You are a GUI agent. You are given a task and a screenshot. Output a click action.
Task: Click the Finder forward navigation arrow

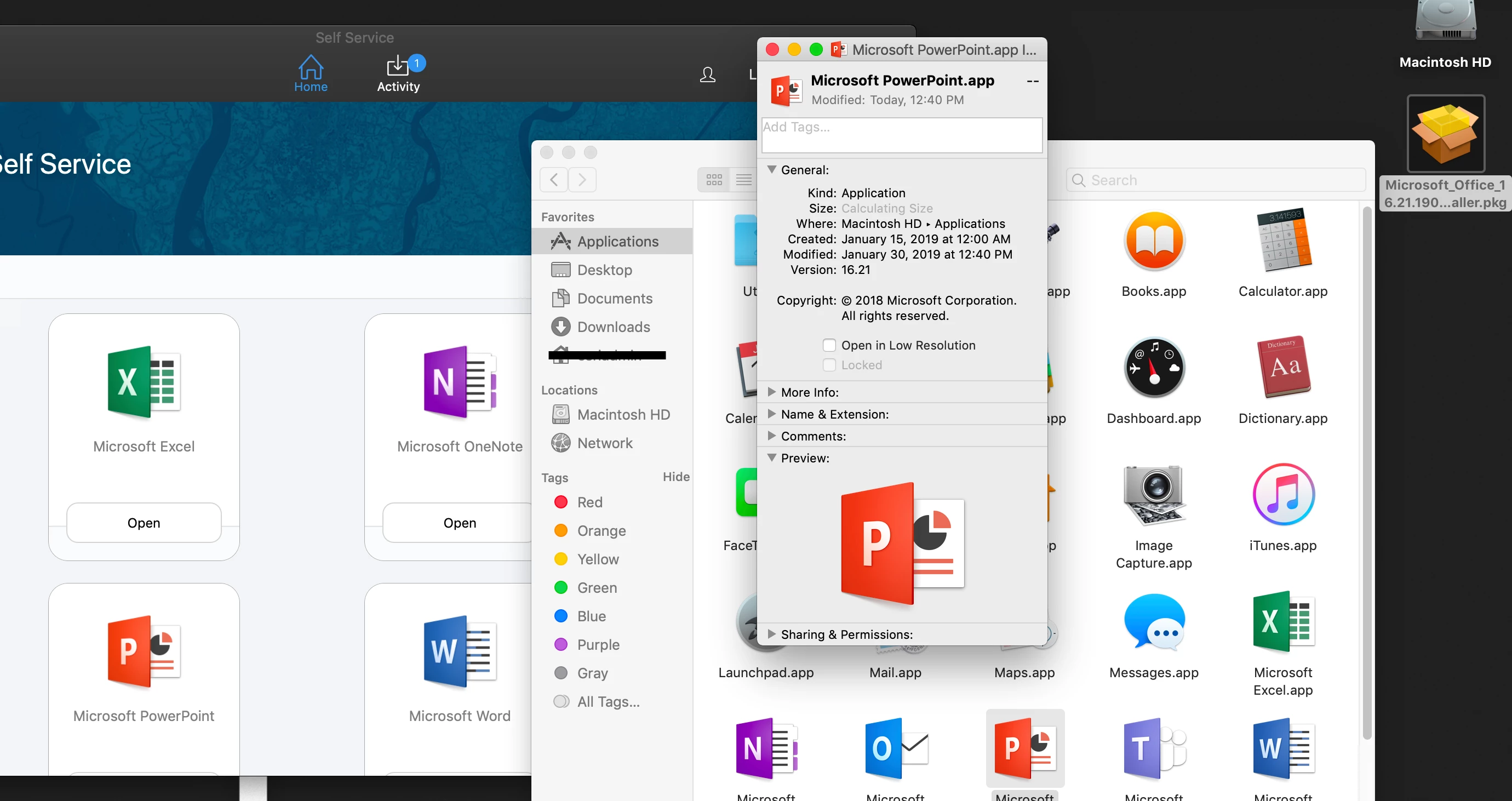[582, 180]
